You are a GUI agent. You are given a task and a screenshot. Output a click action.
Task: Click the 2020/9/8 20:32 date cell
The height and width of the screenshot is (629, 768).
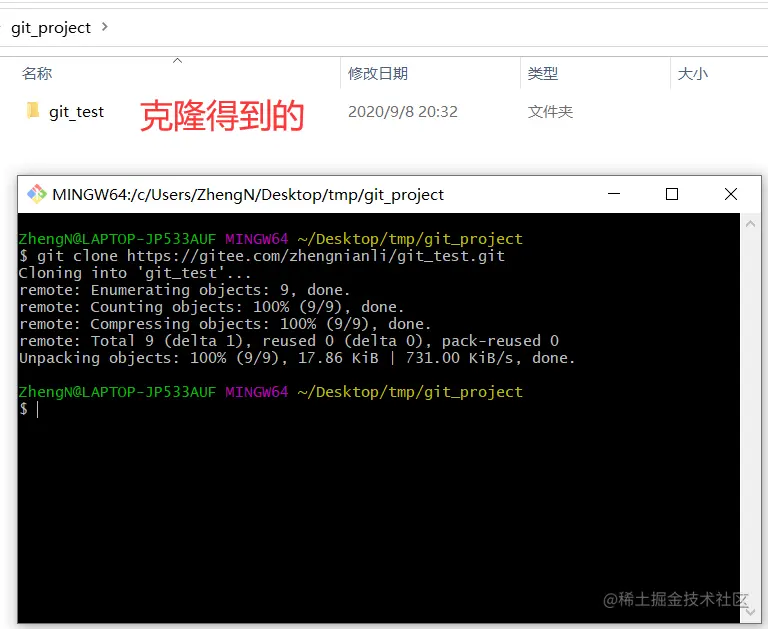[403, 112]
